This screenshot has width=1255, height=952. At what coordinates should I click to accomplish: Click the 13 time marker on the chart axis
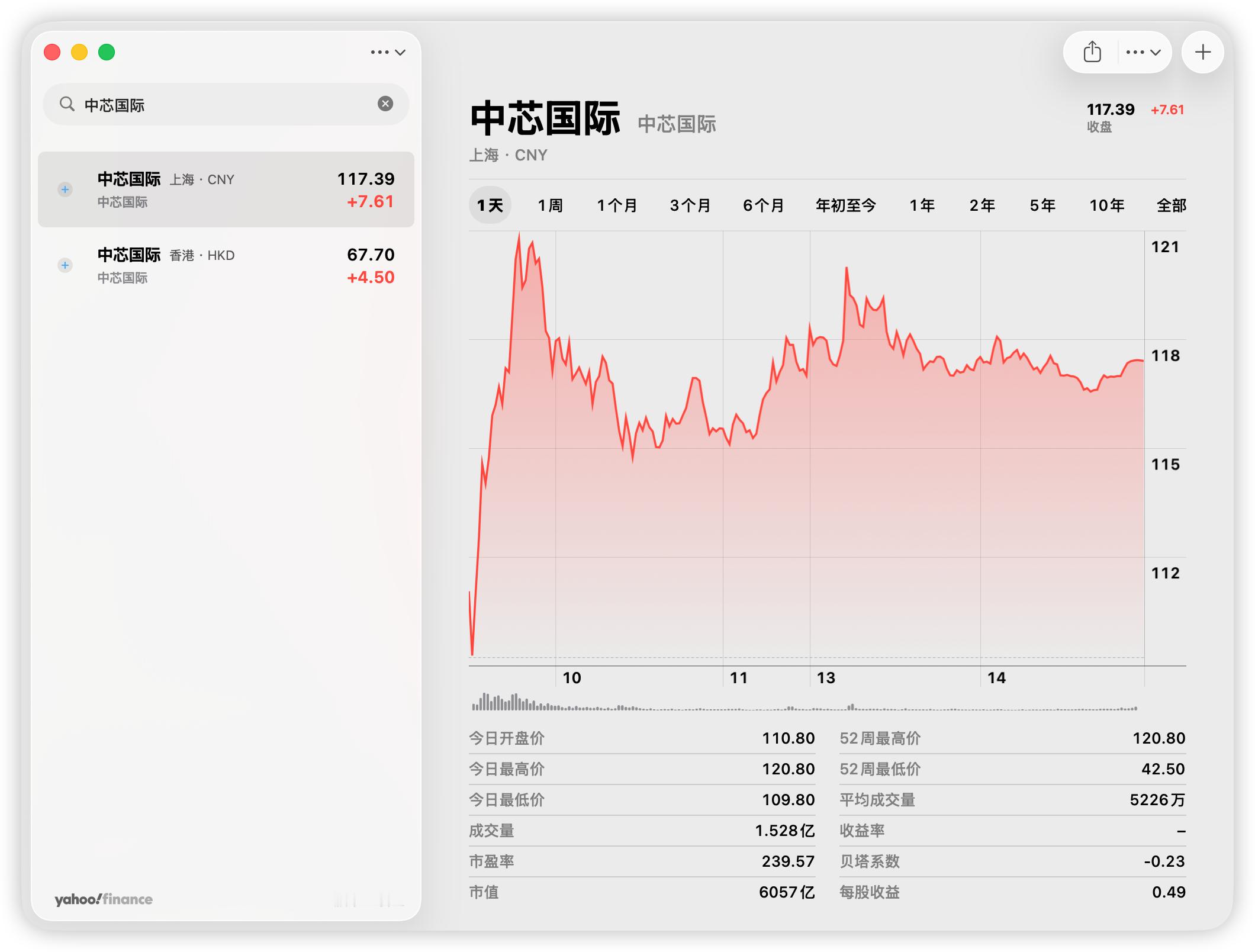826,678
